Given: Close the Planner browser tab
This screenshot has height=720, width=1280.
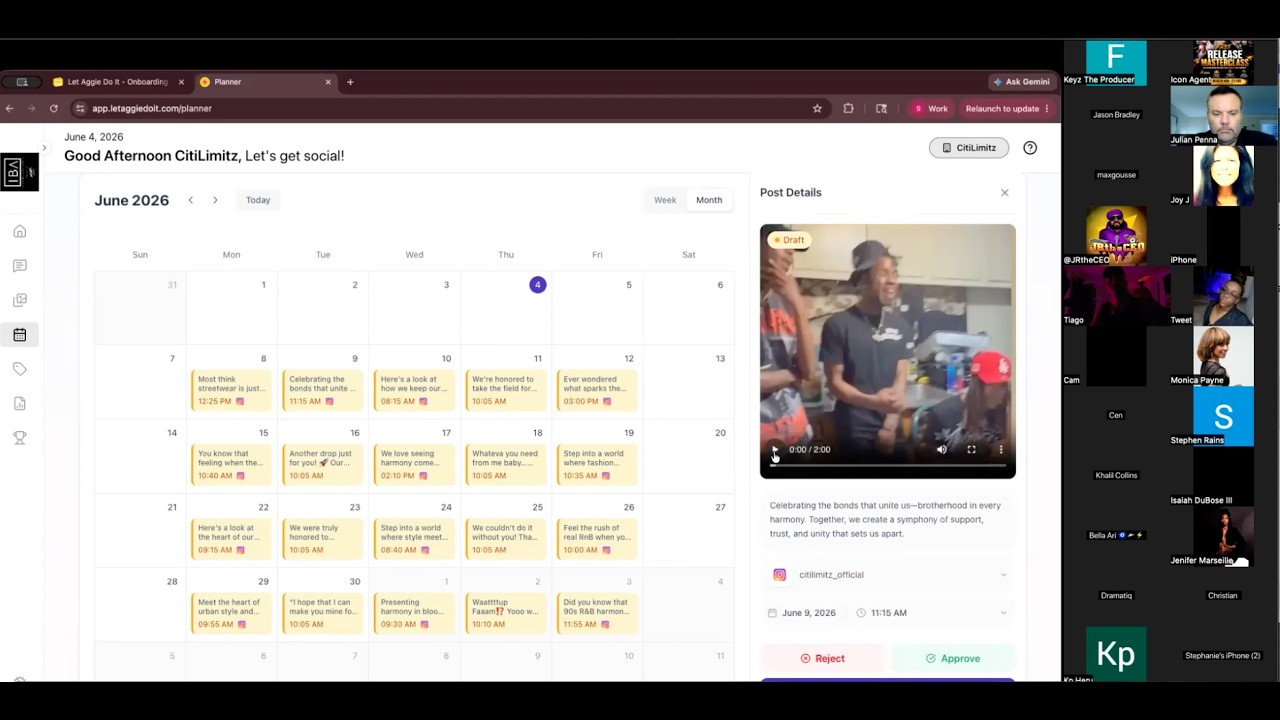Looking at the screenshot, I should (328, 82).
